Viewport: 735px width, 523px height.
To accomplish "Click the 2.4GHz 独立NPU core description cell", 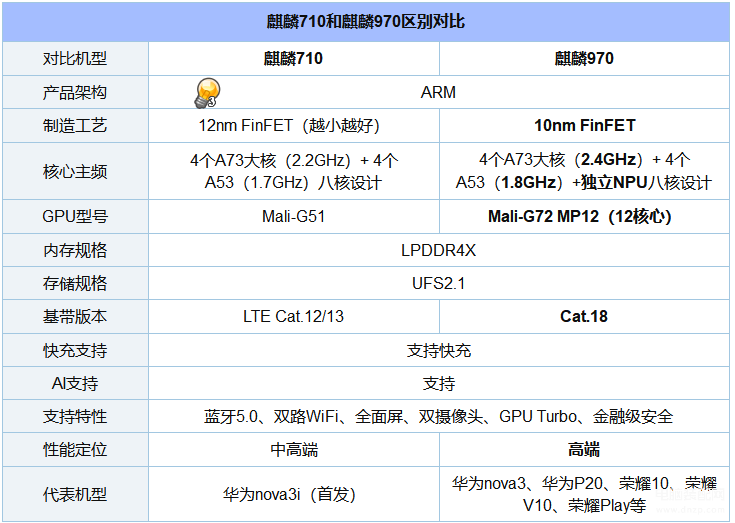I will click(x=584, y=171).
